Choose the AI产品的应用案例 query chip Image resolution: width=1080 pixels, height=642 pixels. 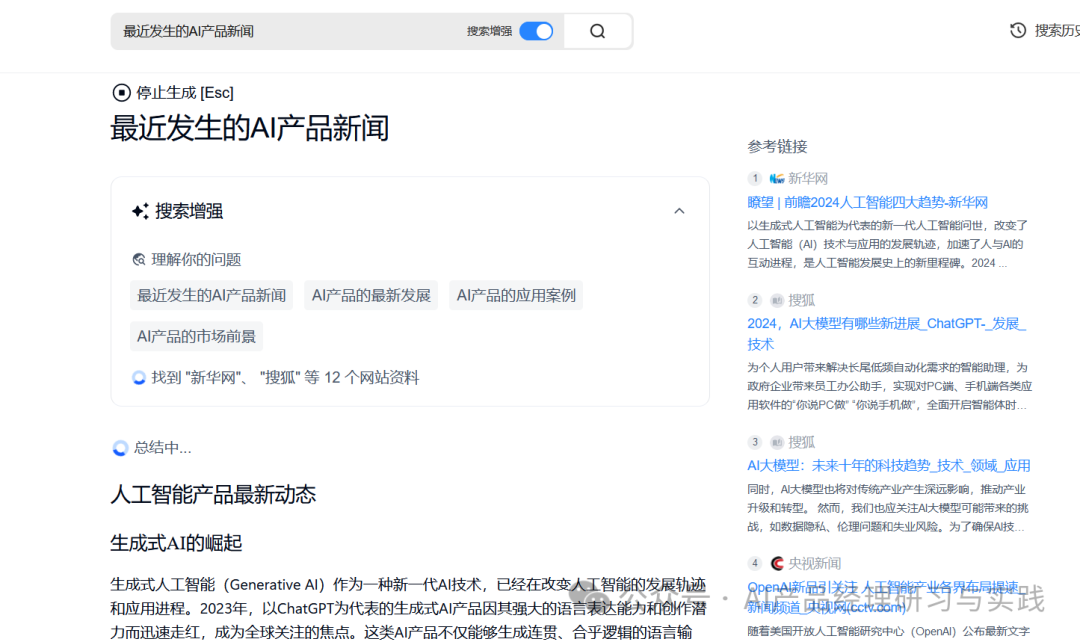point(516,295)
